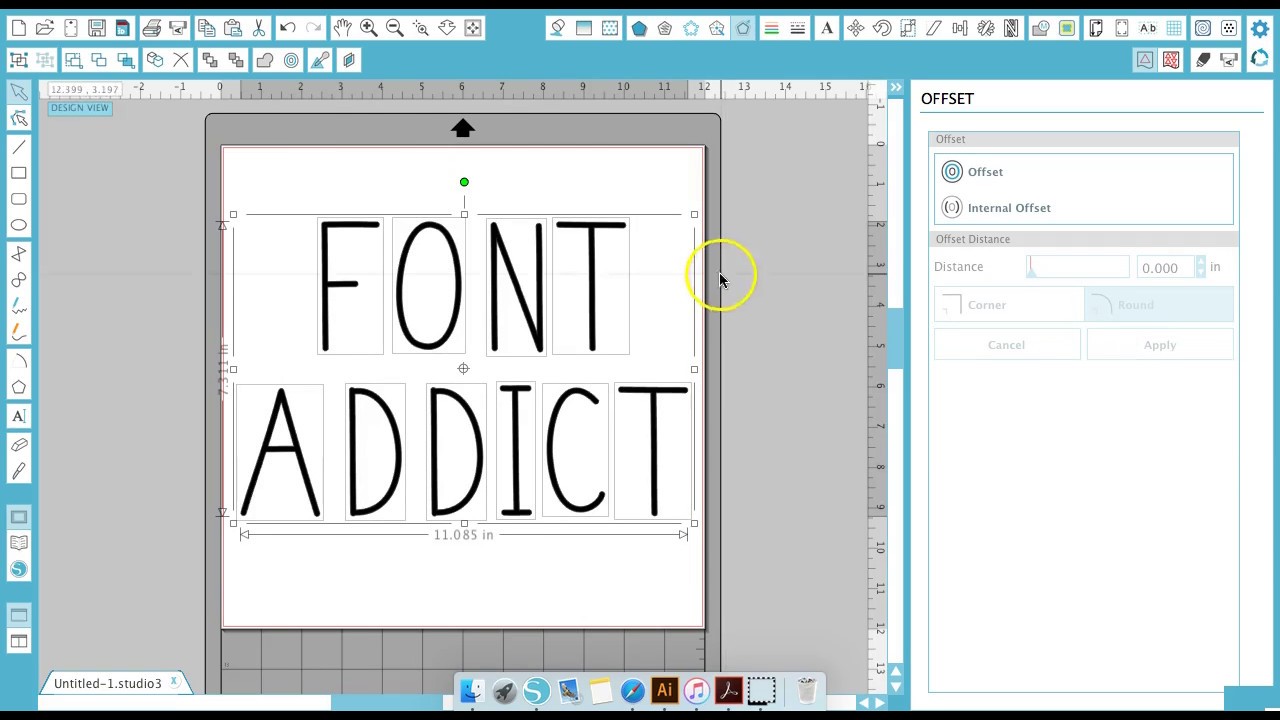Image resolution: width=1280 pixels, height=720 pixels.
Task: Click the offset Distance slider
Action: 1078,267
